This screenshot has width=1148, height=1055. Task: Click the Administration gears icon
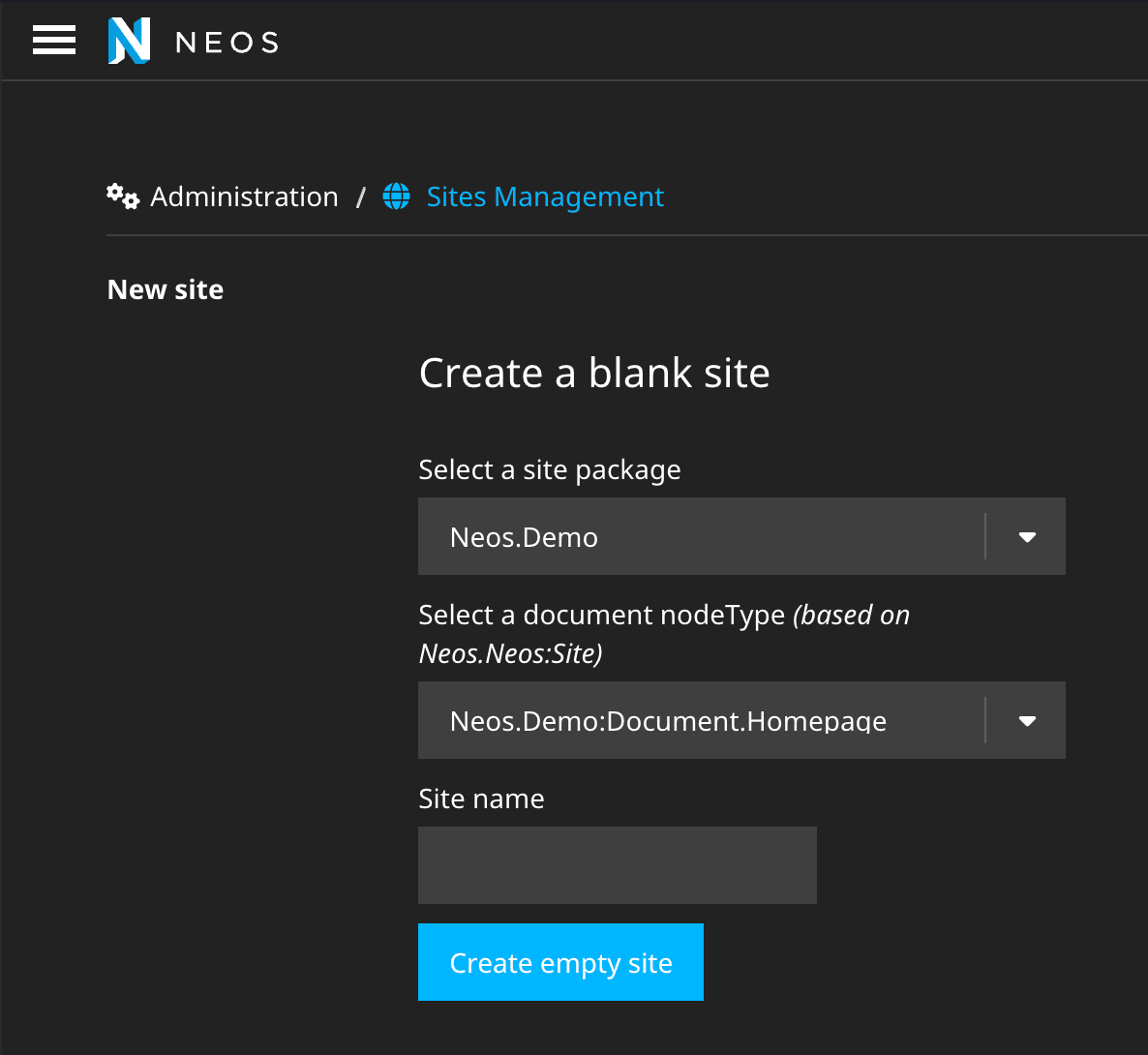tap(123, 196)
